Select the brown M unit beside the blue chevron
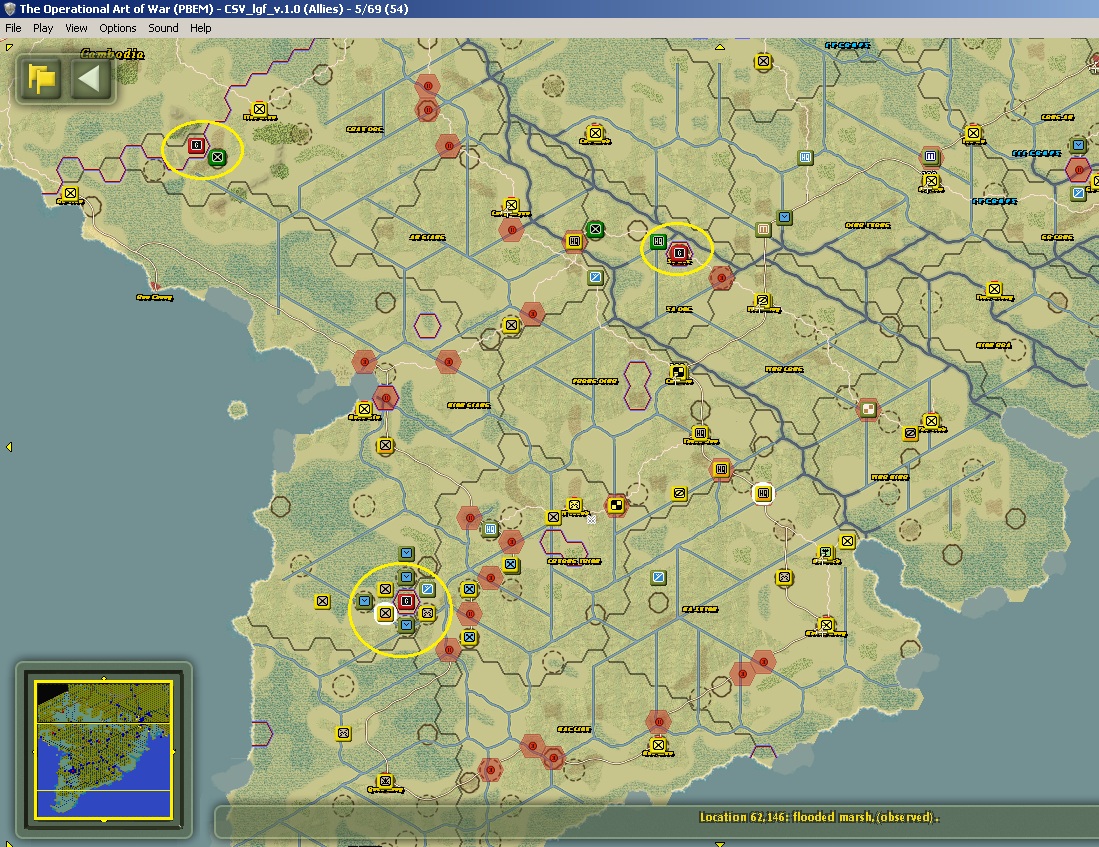 763,229
